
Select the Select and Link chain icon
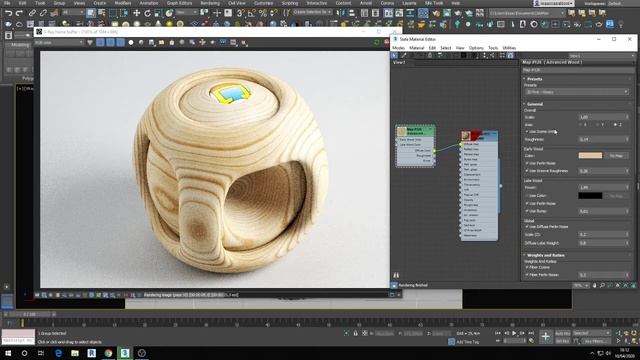point(32,13)
